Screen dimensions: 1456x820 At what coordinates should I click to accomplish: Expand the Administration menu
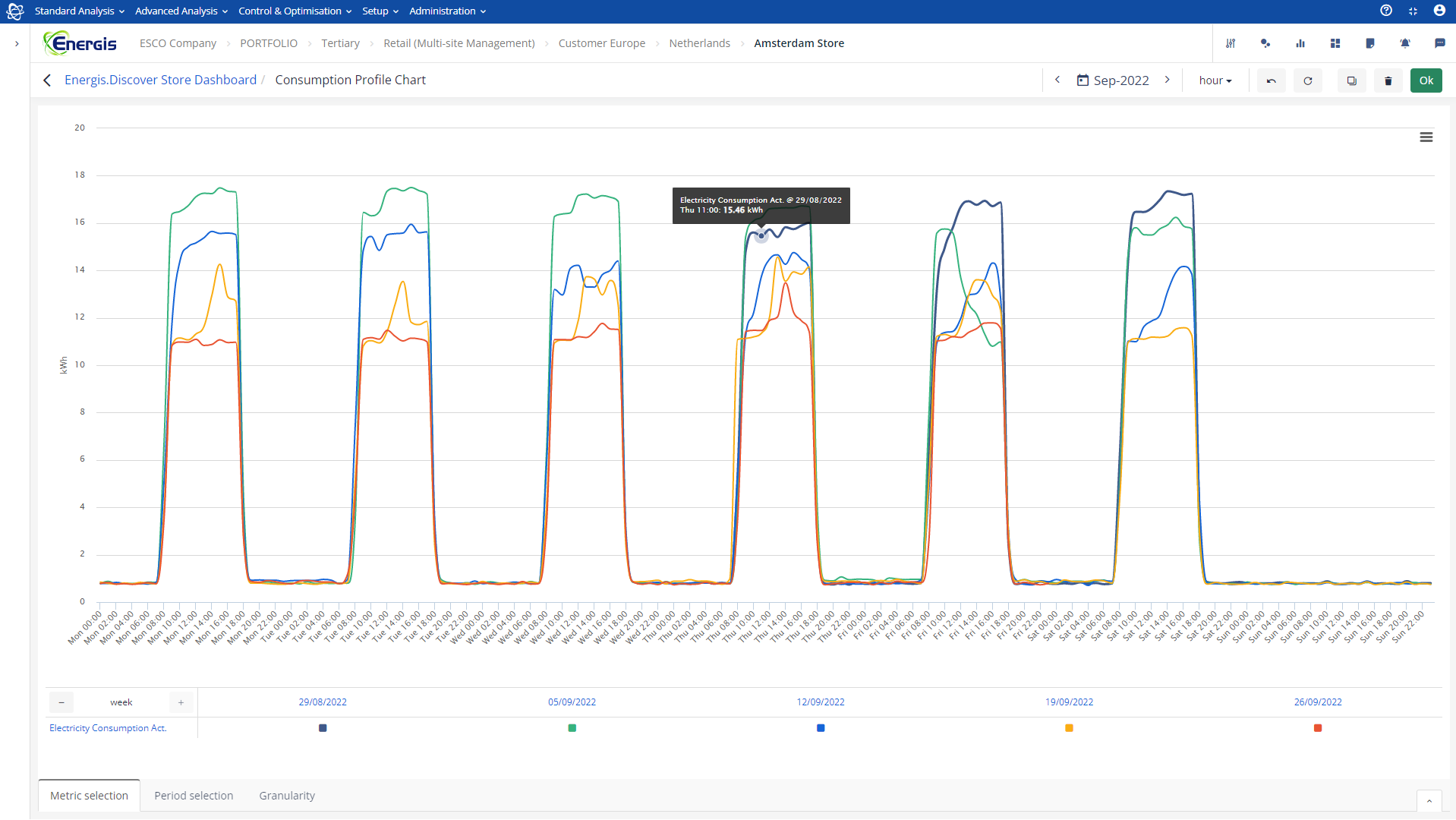coord(446,11)
